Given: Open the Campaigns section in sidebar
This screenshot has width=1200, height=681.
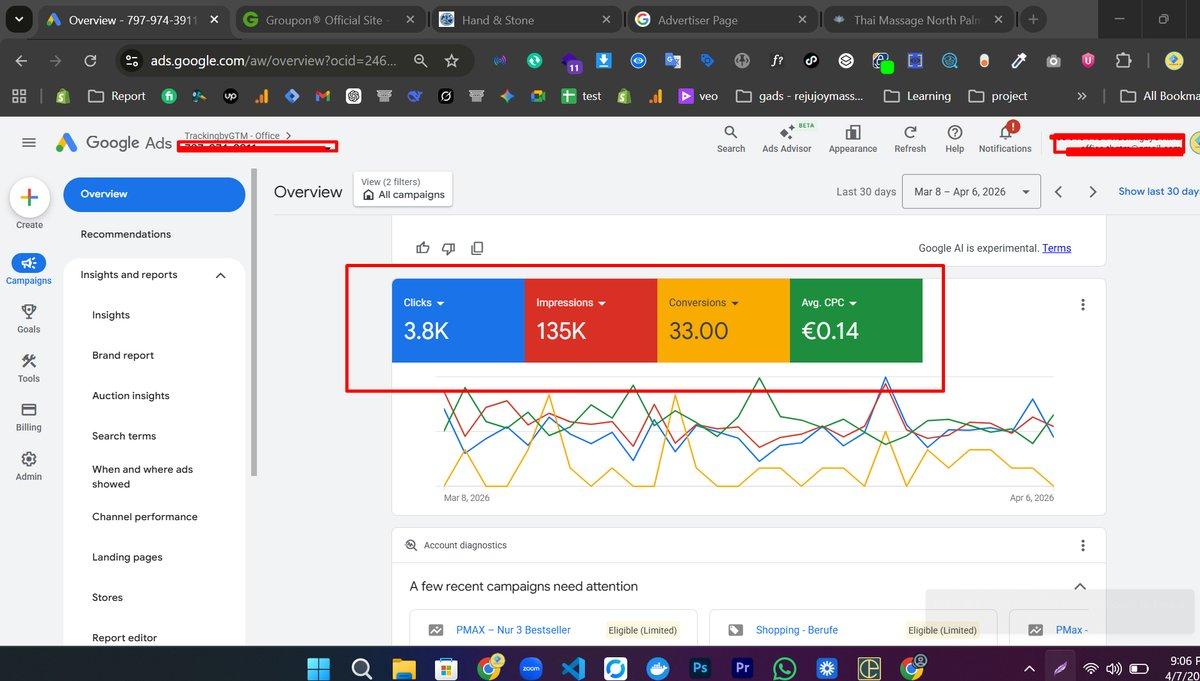Looking at the screenshot, I should click(29, 269).
